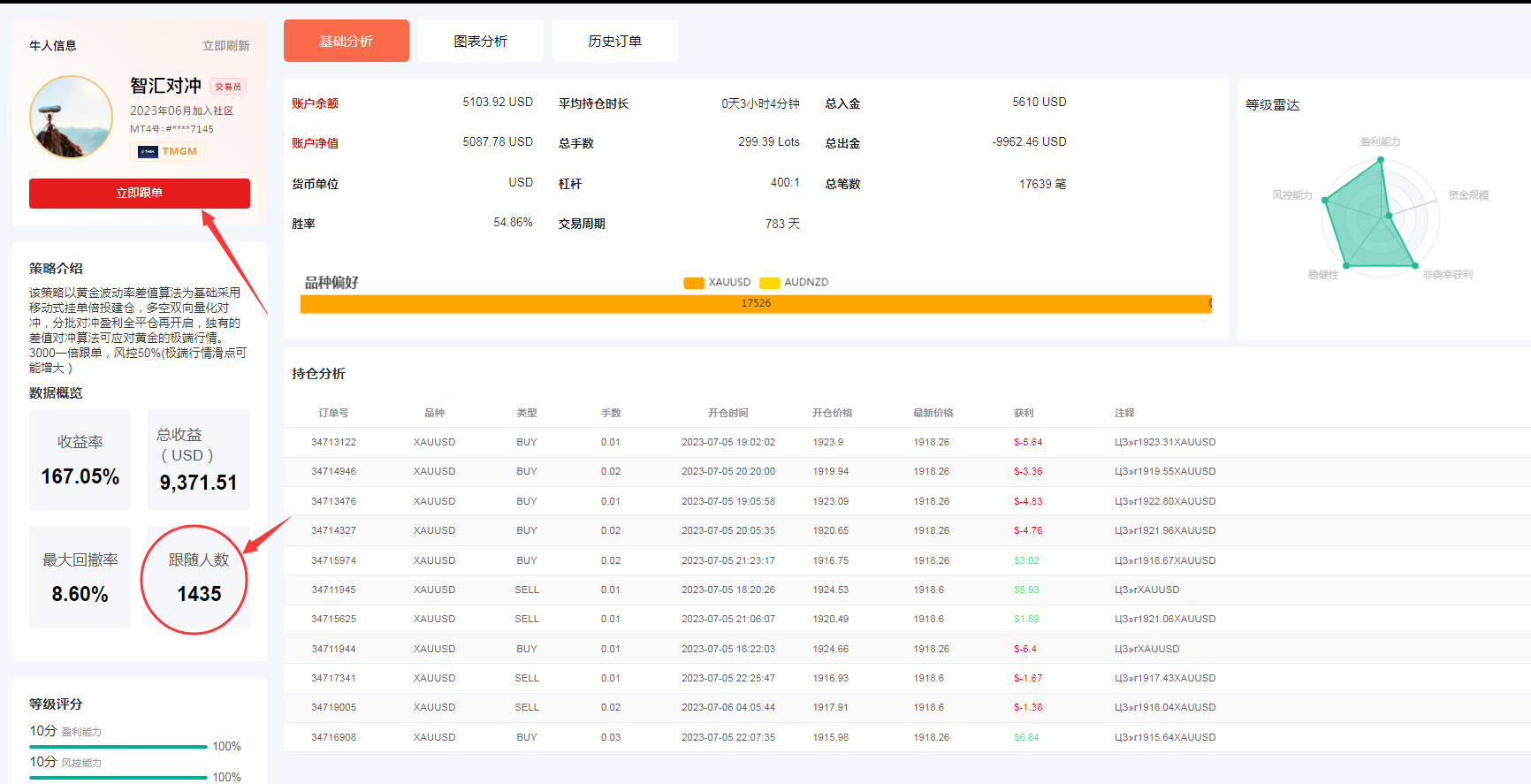The image size is (1531, 784).
Task: Refresh data with 立即刷新 link
Action: click(226, 46)
